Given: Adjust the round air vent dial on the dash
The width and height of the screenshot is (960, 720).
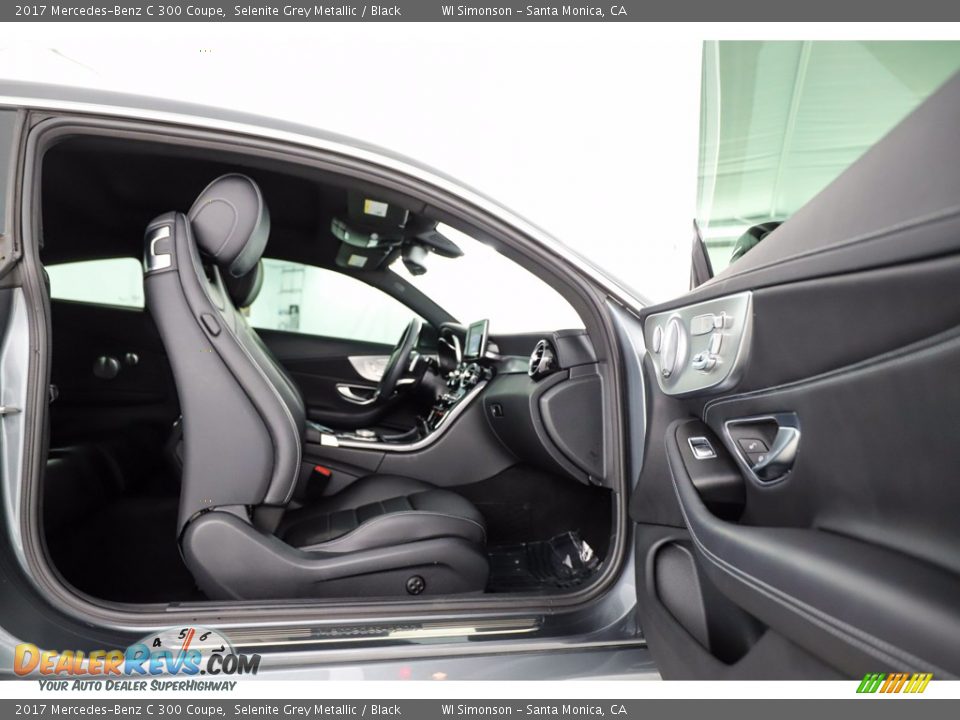Looking at the screenshot, I should pyautogui.click(x=540, y=358).
